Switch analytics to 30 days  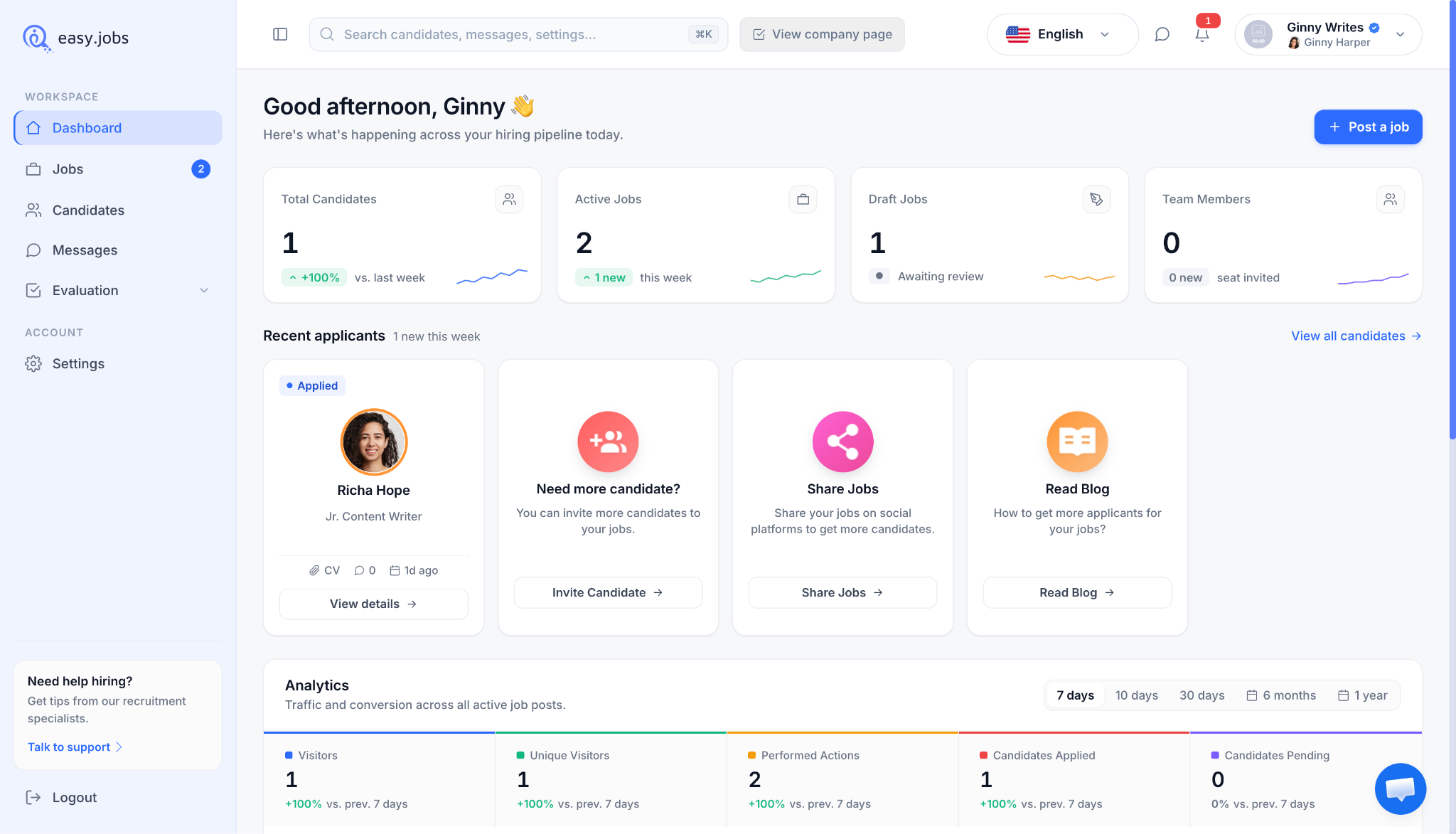coord(1201,695)
